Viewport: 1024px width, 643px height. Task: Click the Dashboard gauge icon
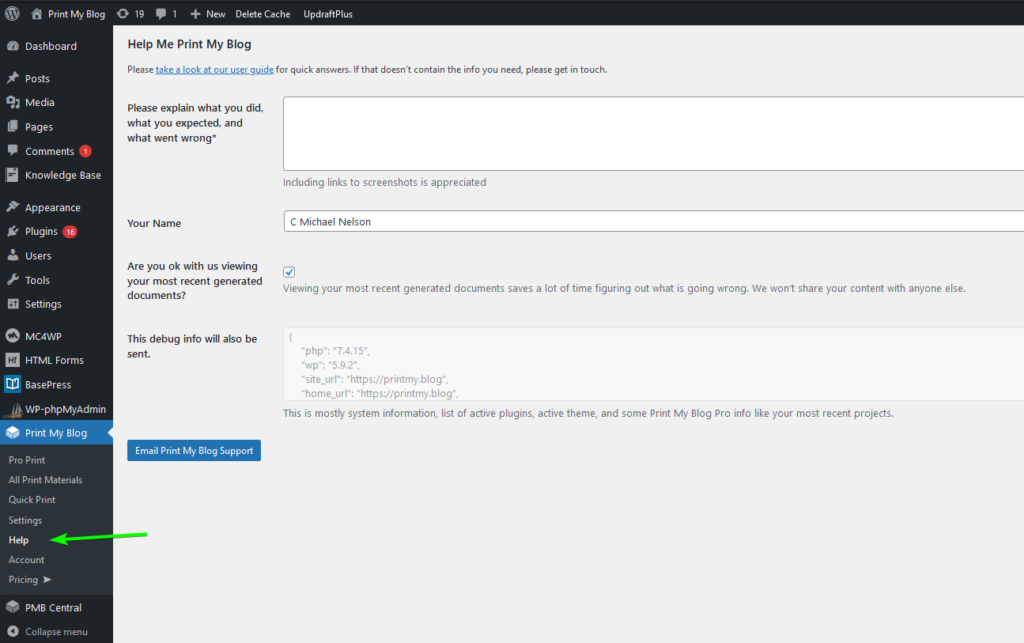coord(12,46)
